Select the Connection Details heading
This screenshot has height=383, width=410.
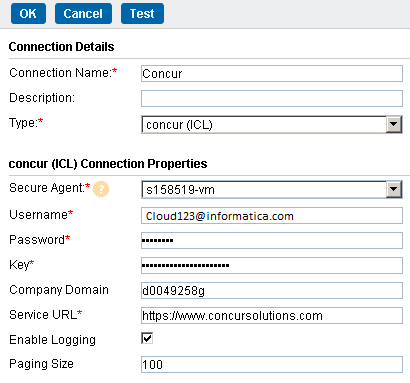[61, 47]
